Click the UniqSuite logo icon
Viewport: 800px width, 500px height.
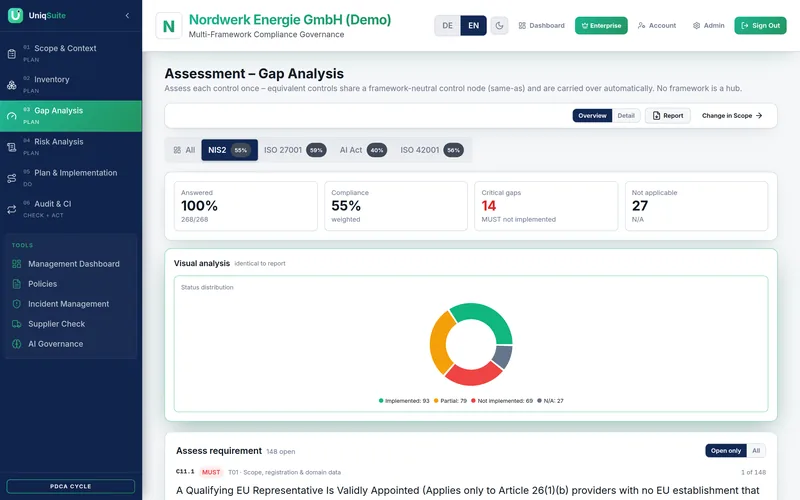pos(15,15)
